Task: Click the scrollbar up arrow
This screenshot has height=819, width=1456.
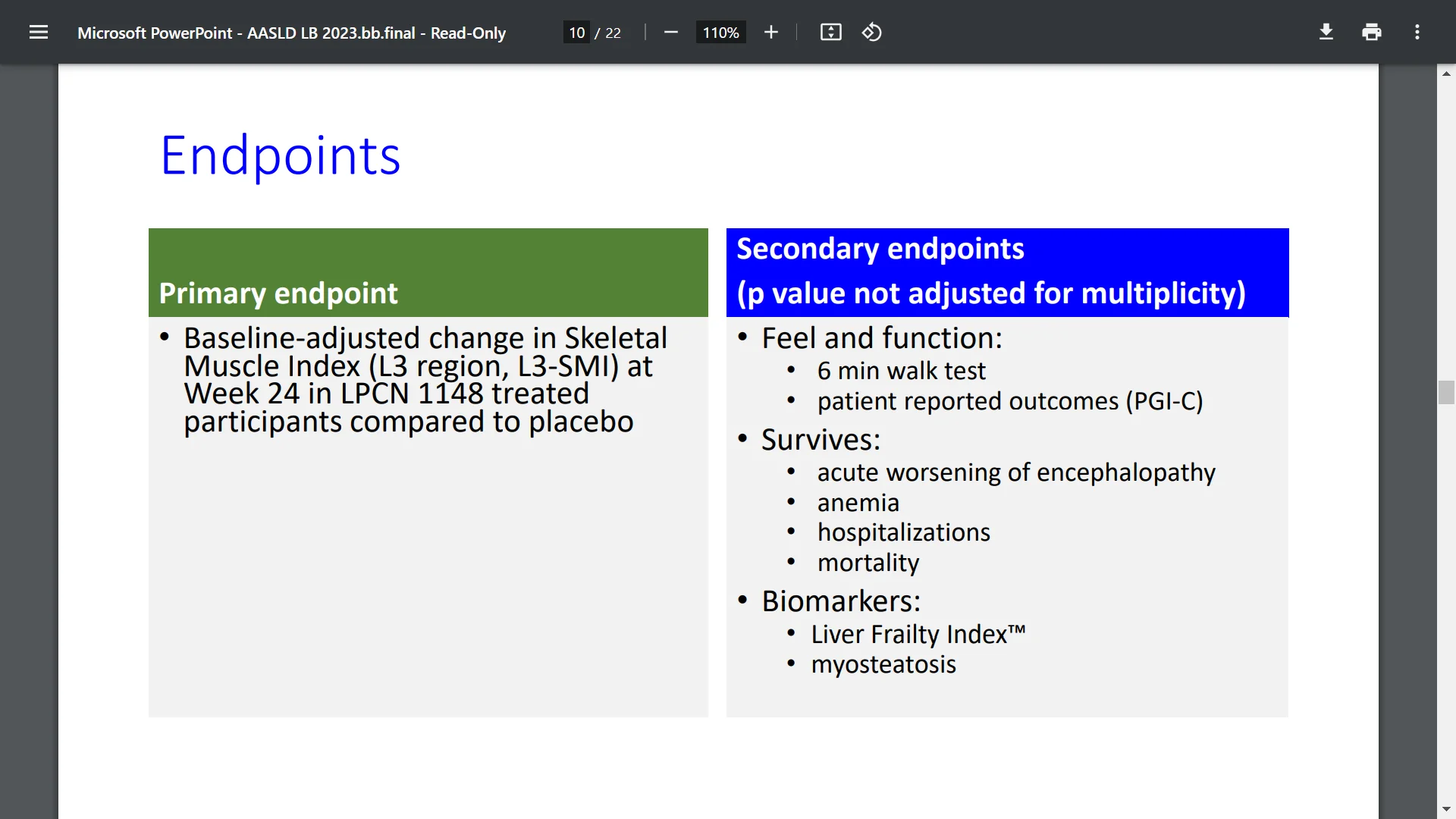Action: point(1446,74)
